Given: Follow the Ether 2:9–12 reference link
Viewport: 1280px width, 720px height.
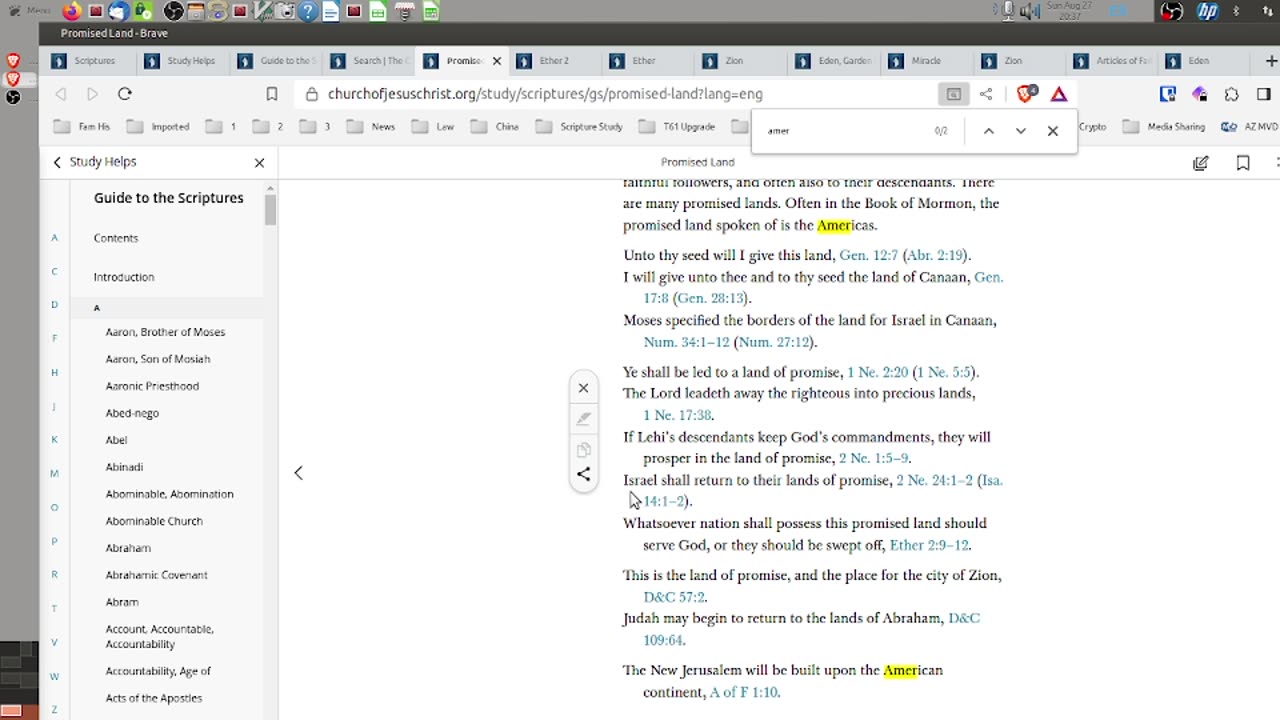Looking at the screenshot, I should (929, 545).
